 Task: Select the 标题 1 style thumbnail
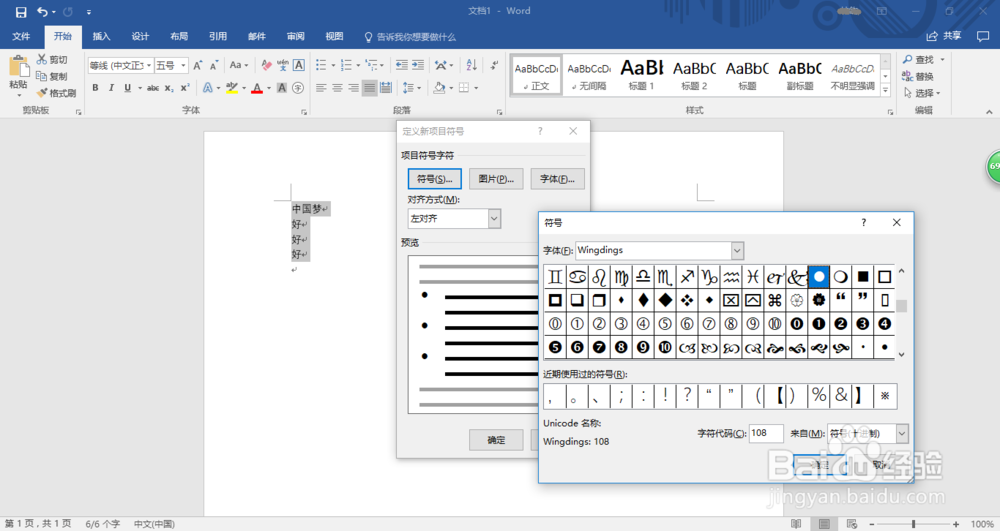[642, 75]
